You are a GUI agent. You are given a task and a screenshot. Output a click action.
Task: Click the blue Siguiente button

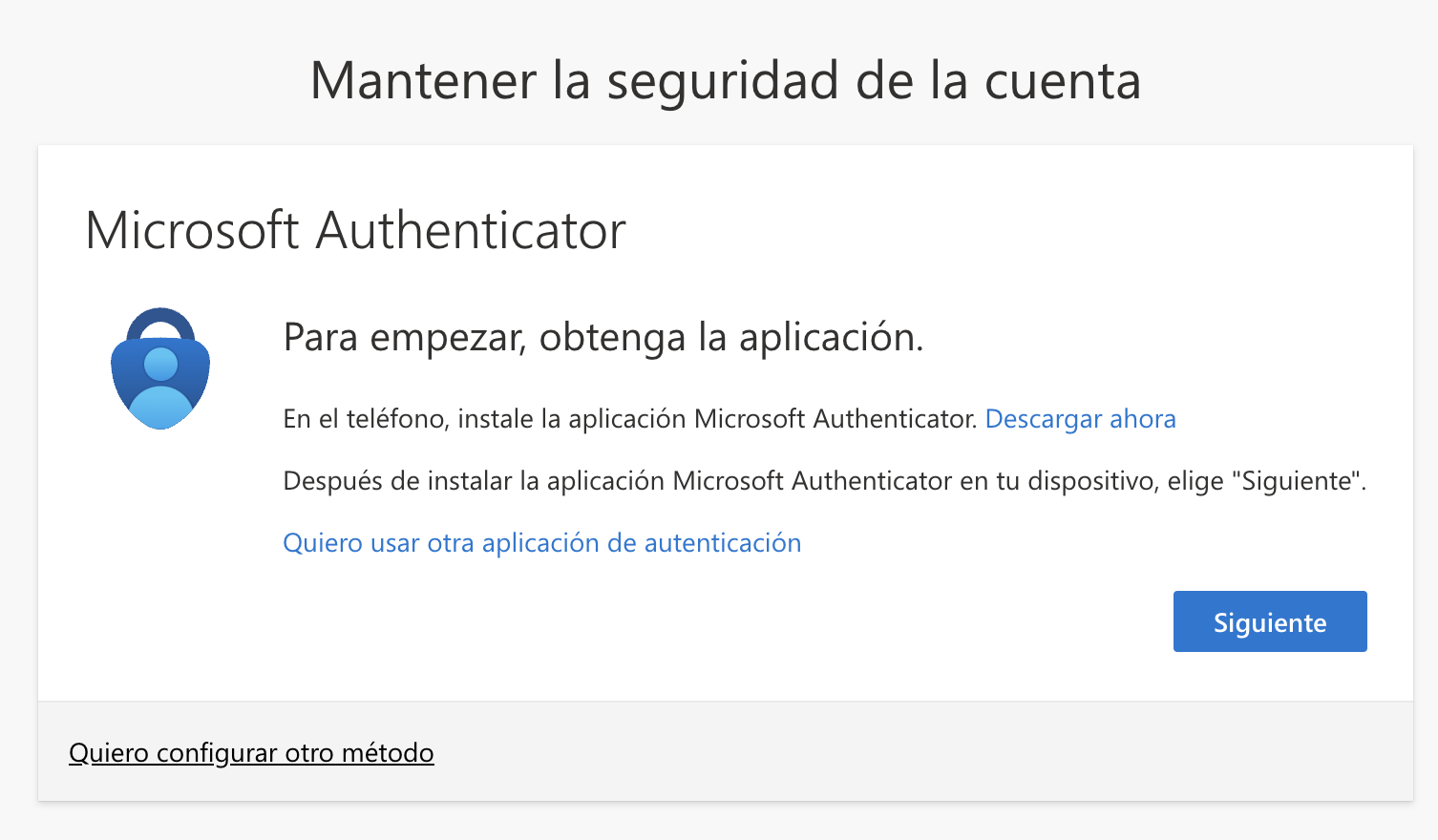coord(1270,621)
